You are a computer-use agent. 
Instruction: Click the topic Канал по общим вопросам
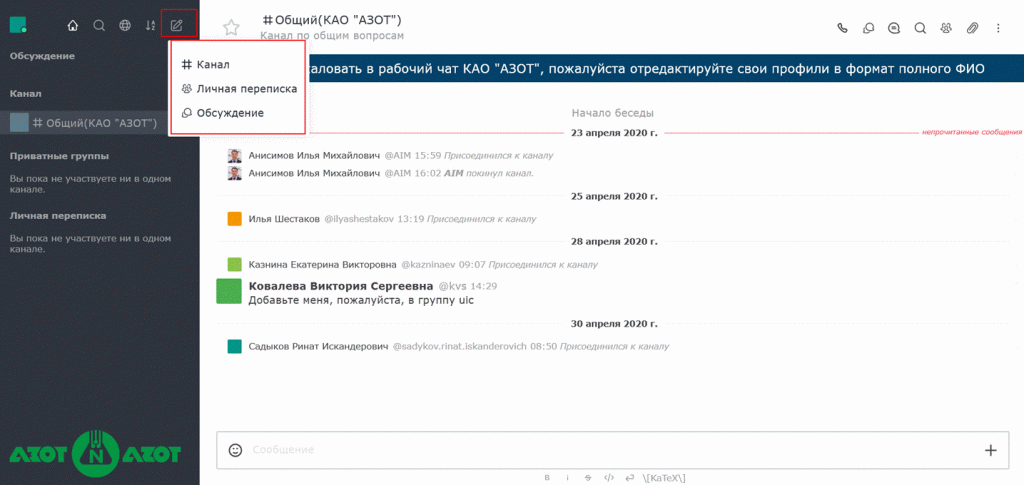click(332, 35)
